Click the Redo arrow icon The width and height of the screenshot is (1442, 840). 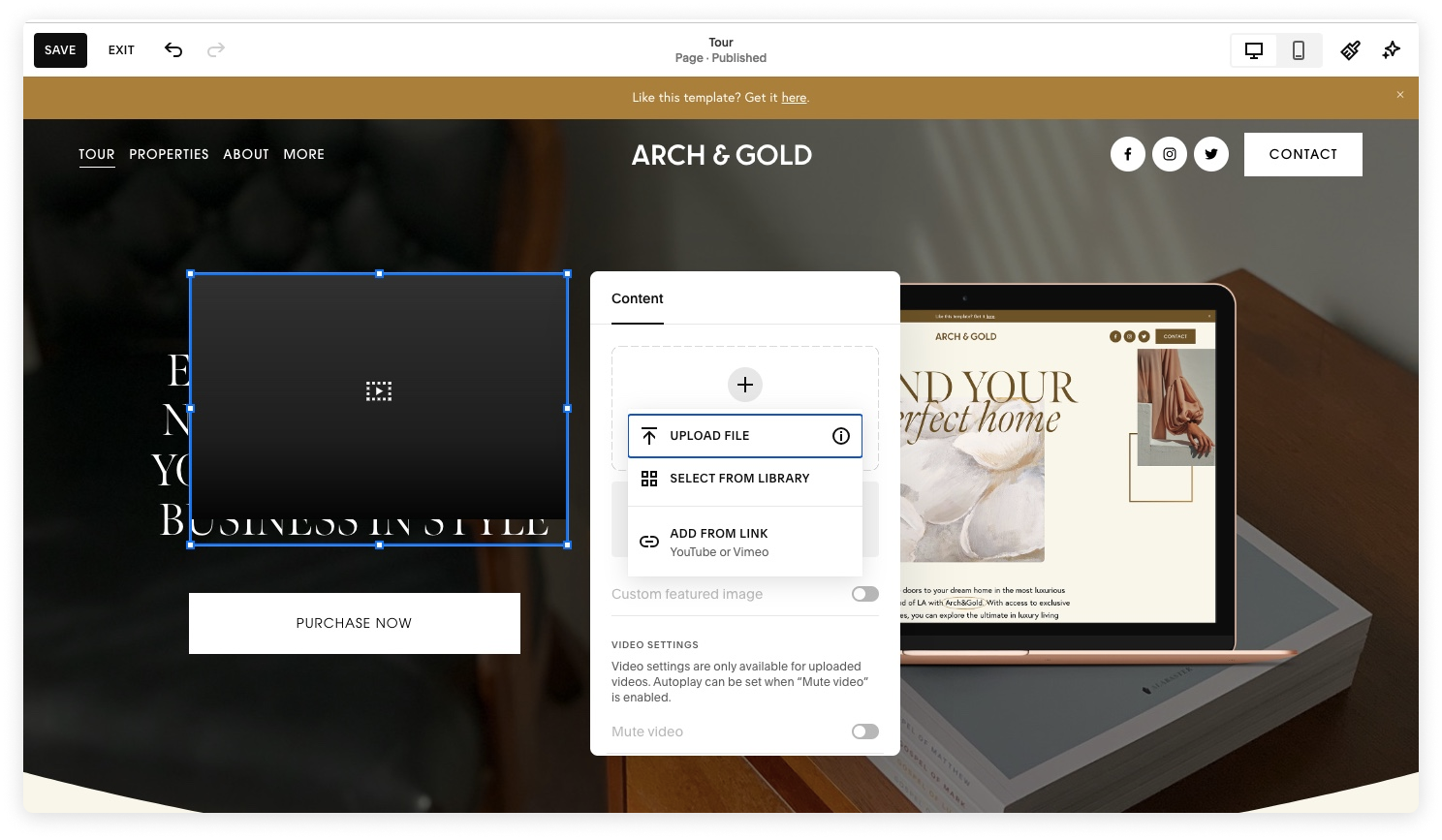pos(215,49)
